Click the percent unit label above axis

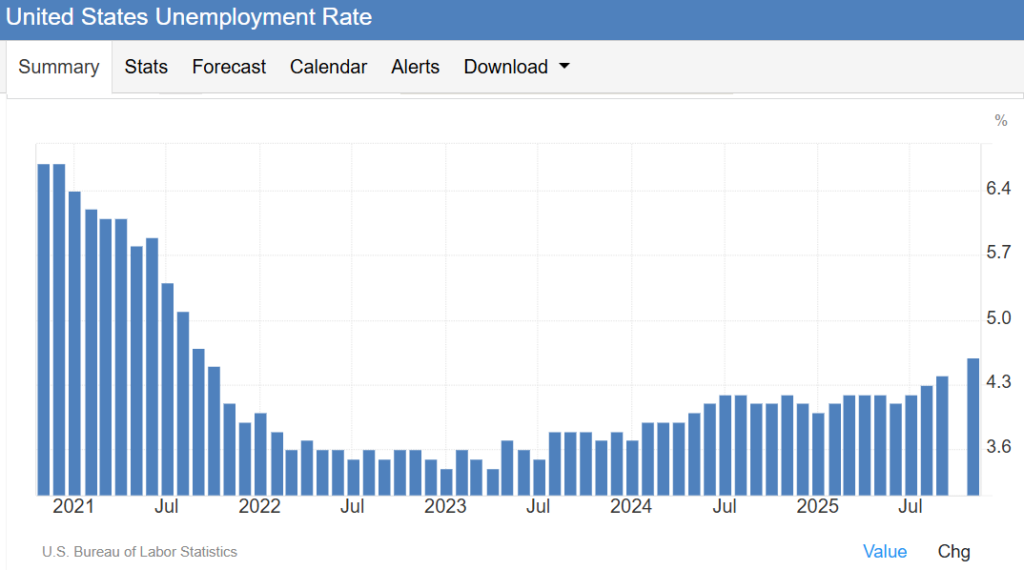pyautogui.click(x=1000, y=121)
